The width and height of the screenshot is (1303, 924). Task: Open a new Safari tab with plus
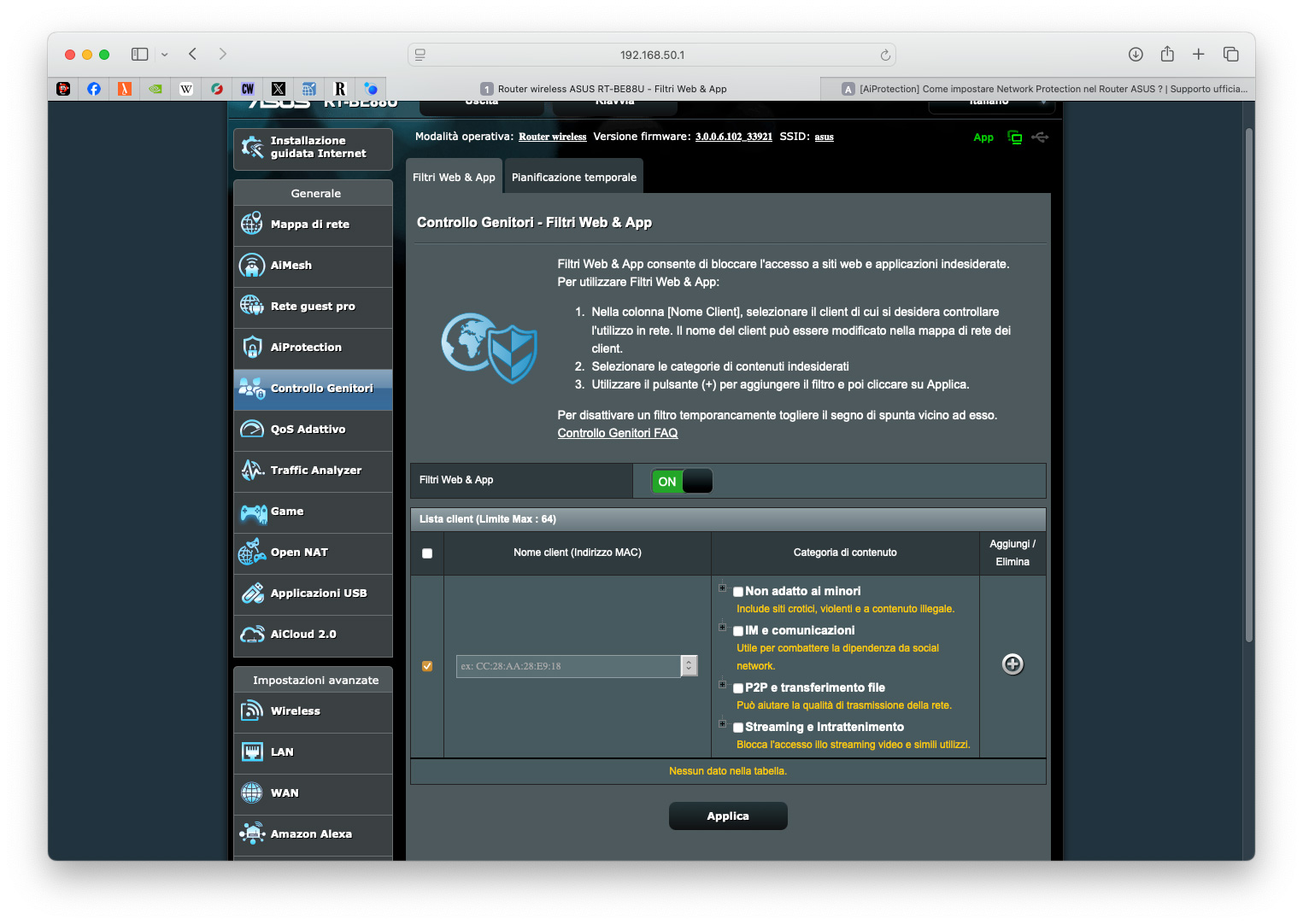(1199, 55)
